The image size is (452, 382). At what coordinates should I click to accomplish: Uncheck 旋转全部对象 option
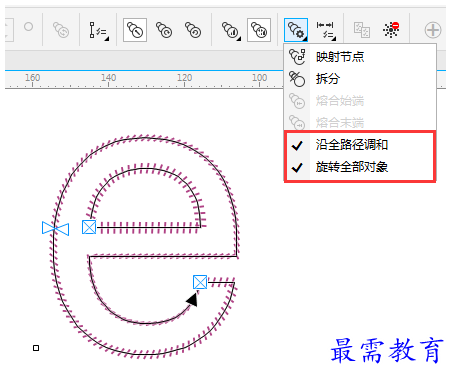coord(360,167)
